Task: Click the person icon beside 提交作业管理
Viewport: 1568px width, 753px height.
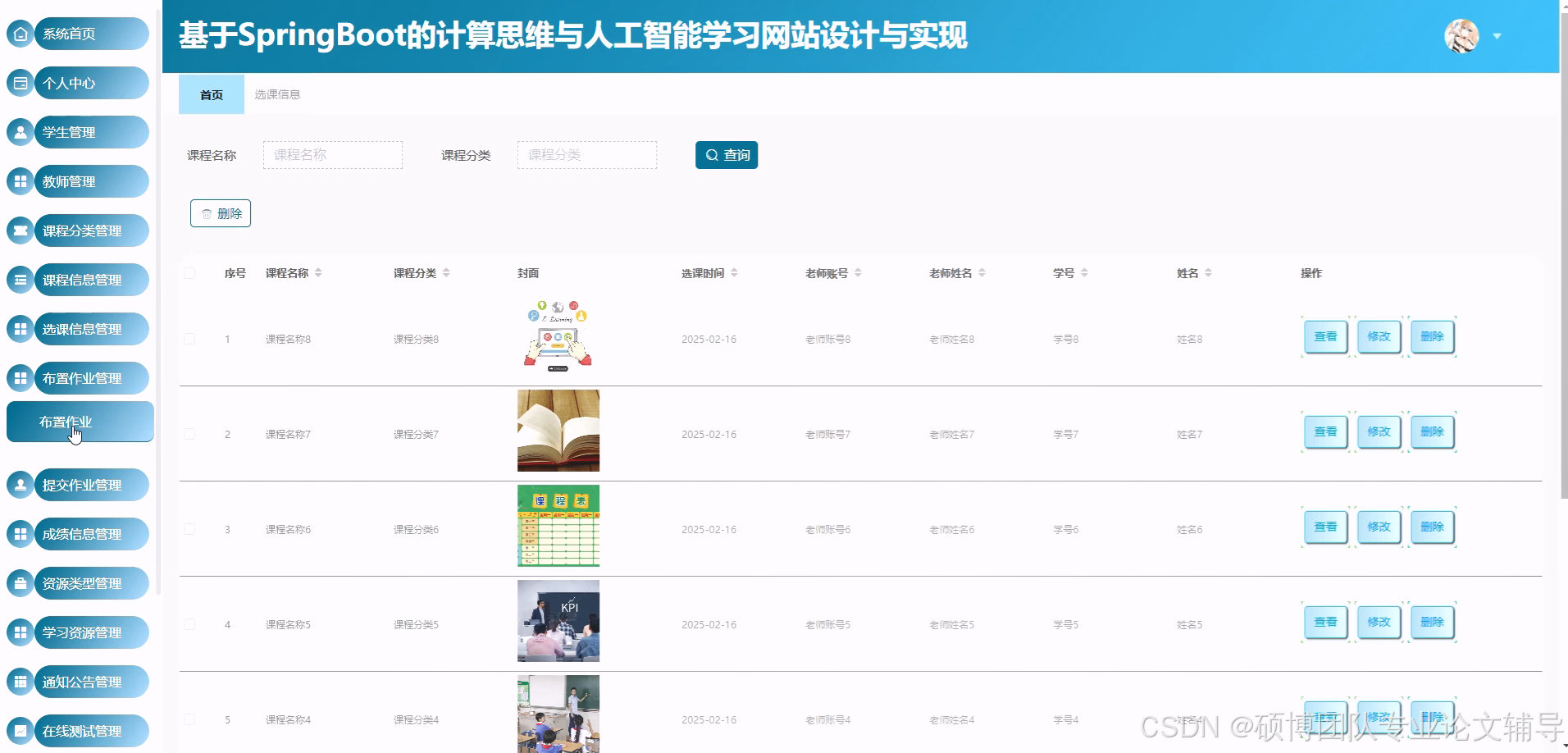Action: [21, 485]
